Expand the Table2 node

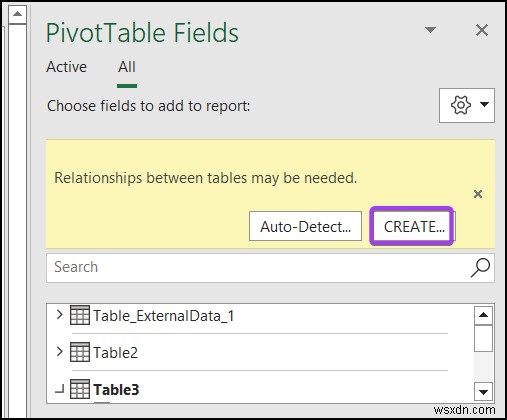pos(59,351)
